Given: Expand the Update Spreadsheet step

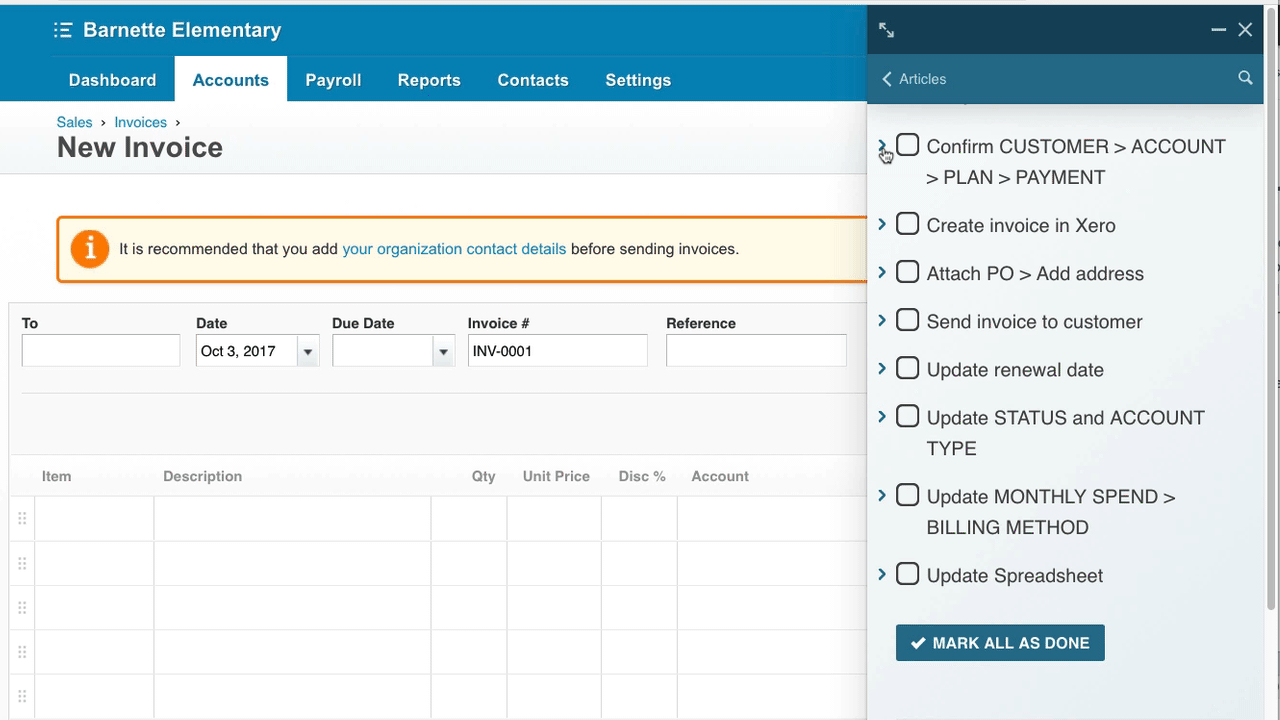Looking at the screenshot, I should pos(882,574).
